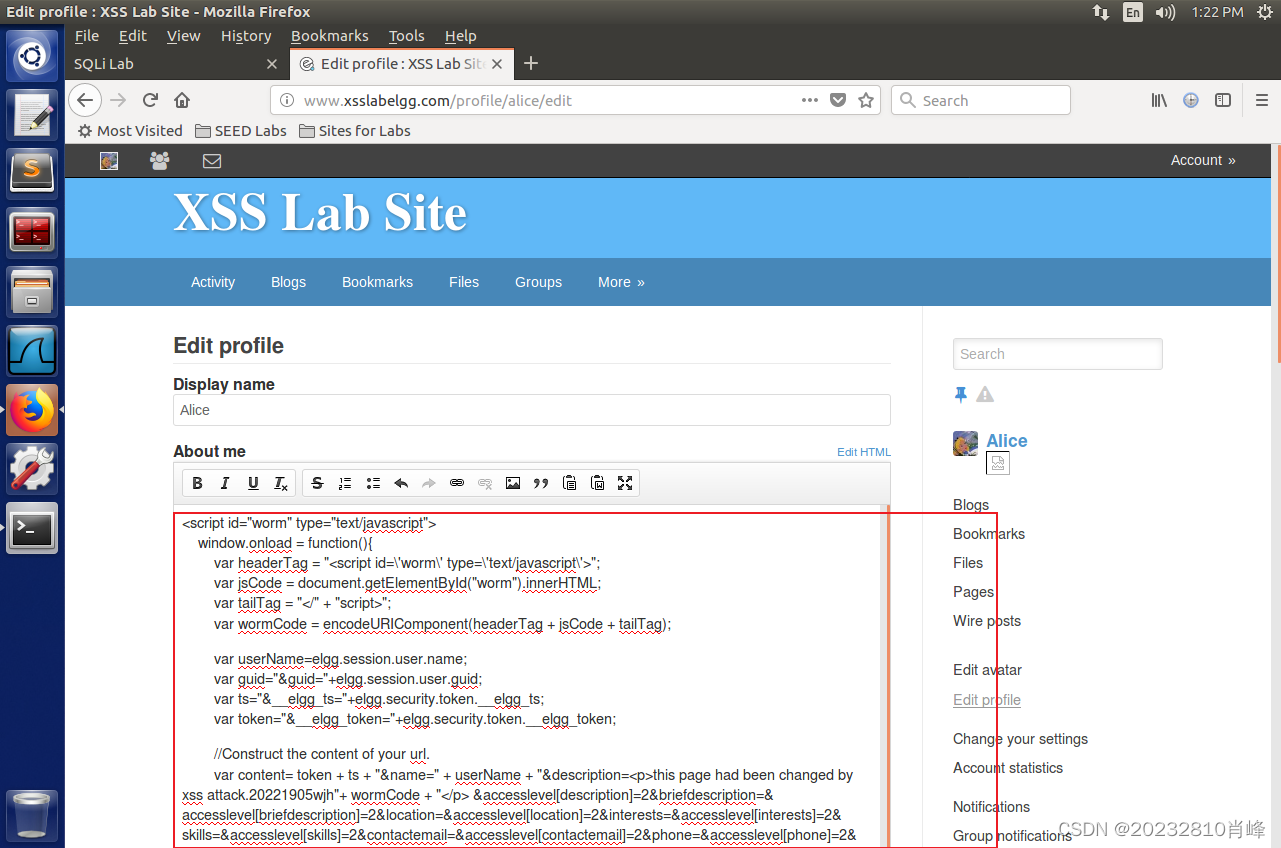Expand the Account menu
This screenshot has width=1281, height=848.
tap(1203, 160)
